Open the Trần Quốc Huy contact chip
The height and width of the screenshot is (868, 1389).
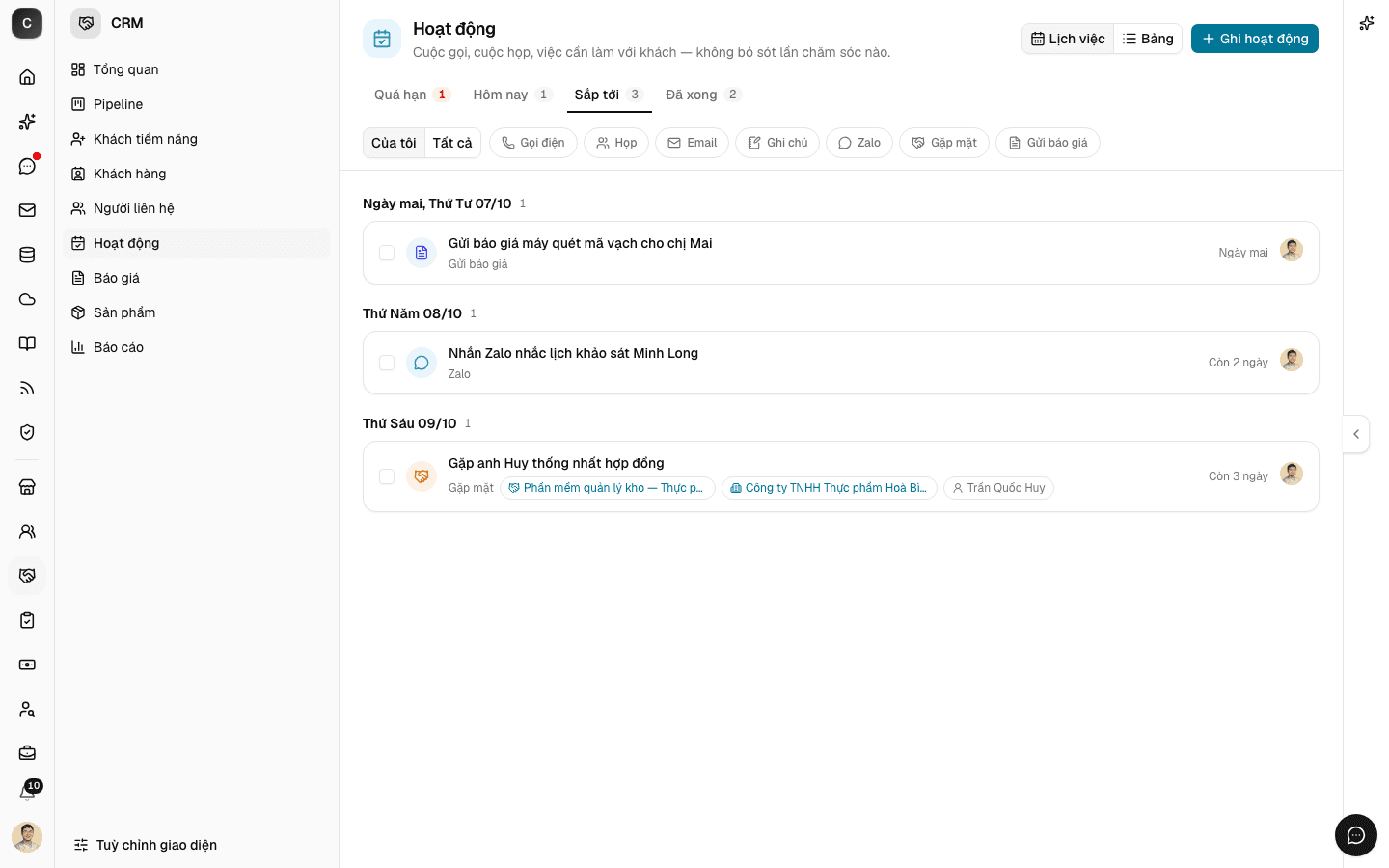[998, 488]
